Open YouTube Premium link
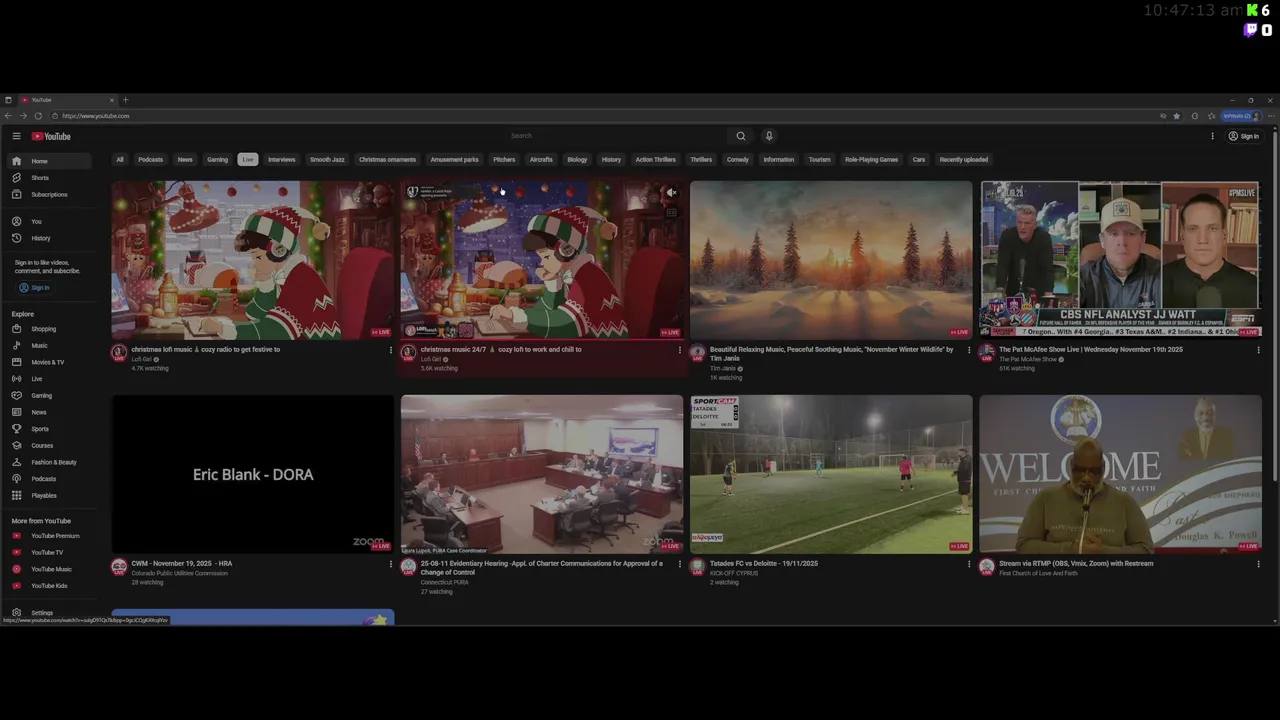 pyautogui.click(x=50, y=536)
